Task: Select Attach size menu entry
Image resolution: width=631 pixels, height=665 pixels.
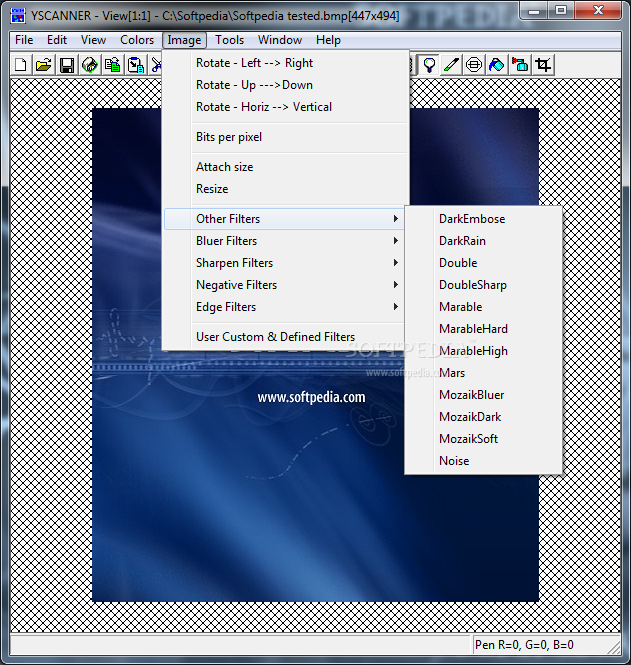Action: coord(286,167)
